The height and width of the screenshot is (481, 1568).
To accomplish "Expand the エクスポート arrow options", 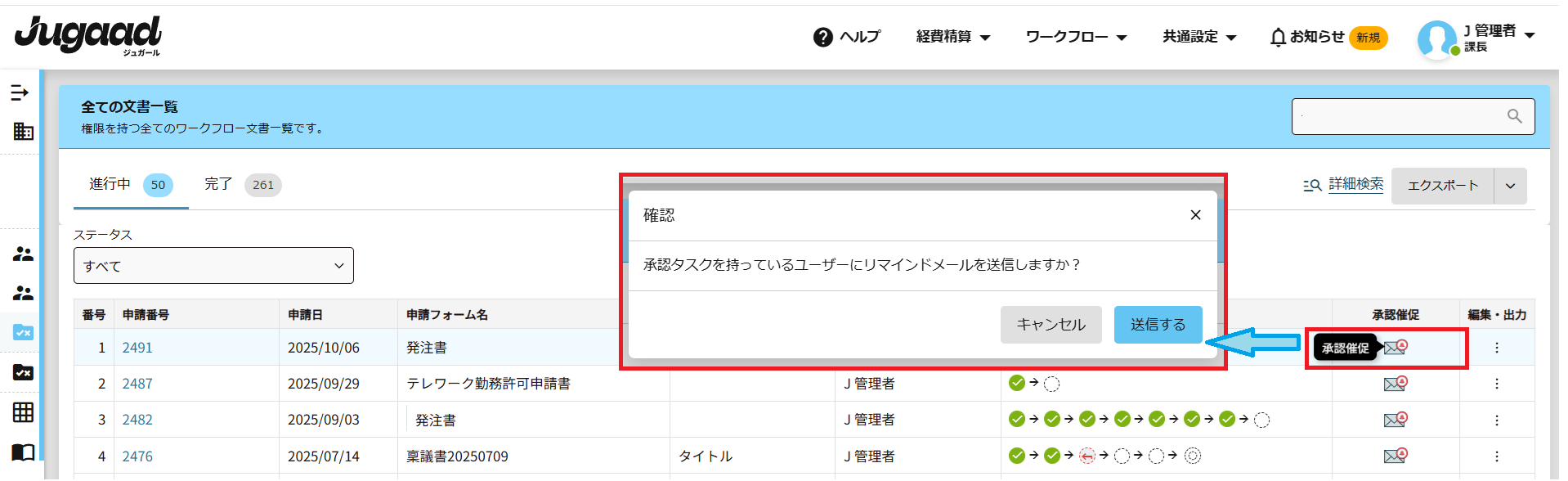I will click(x=1510, y=186).
